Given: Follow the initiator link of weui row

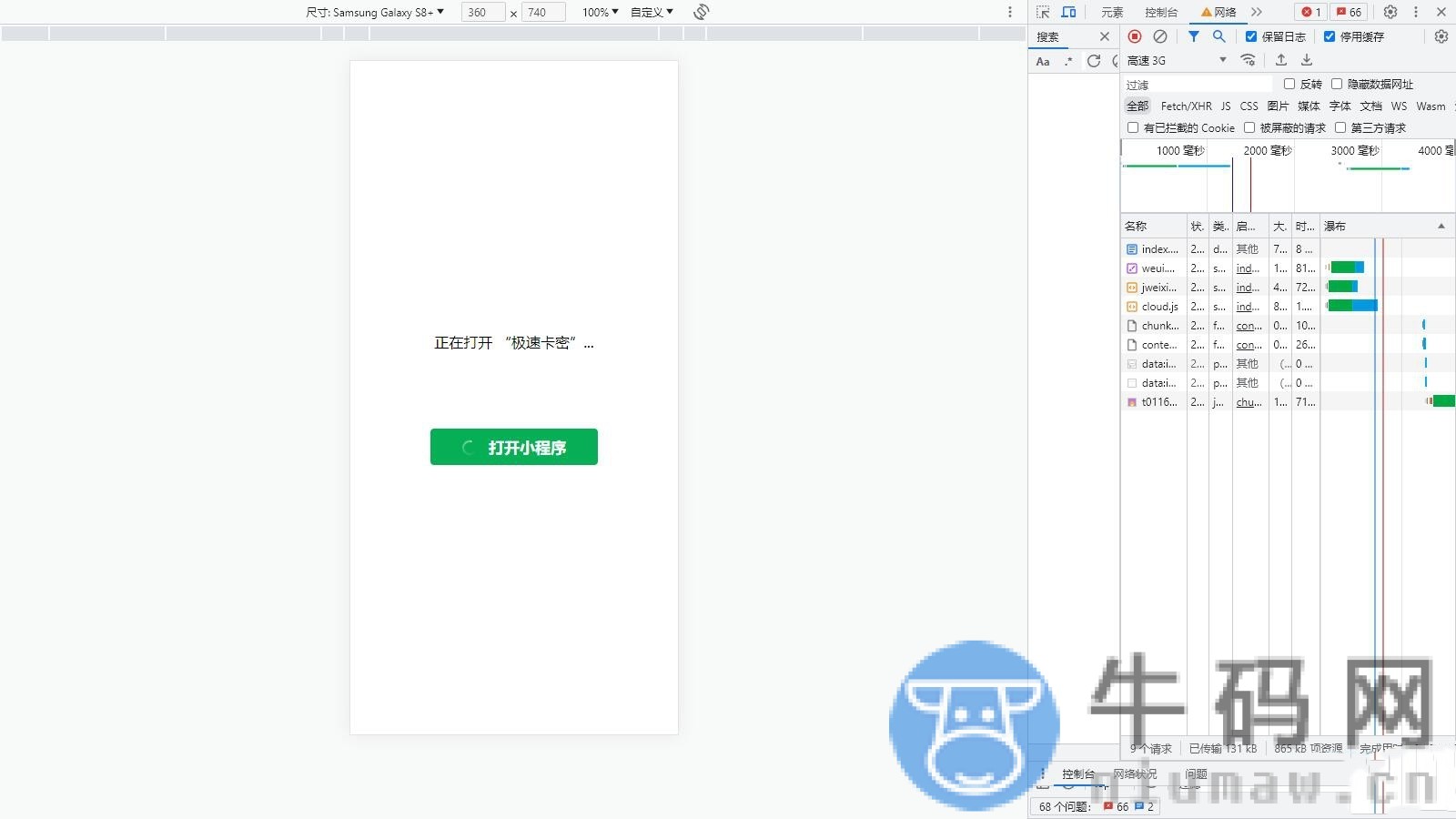Looking at the screenshot, I should click(1248, 268).
